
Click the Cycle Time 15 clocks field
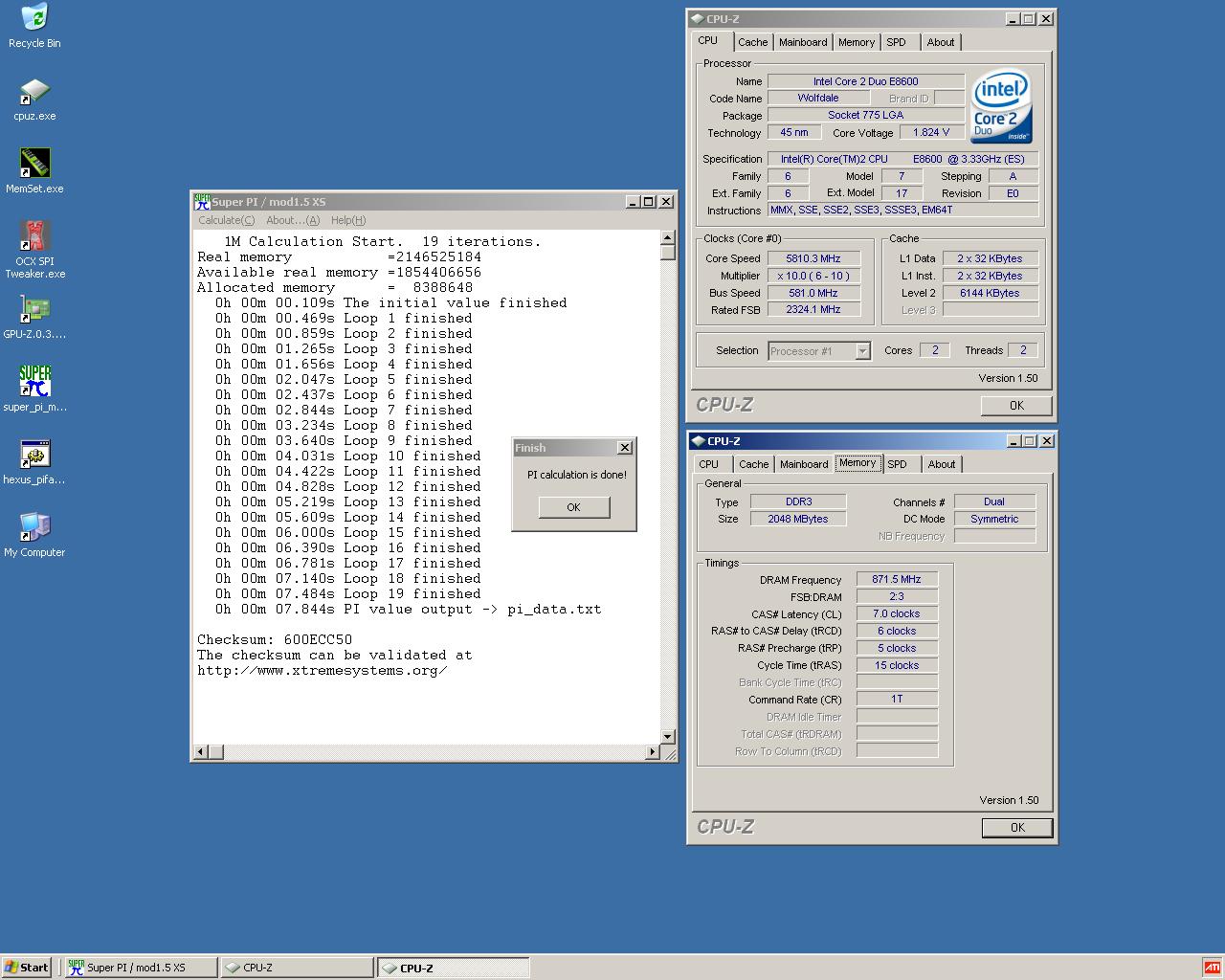897,665
